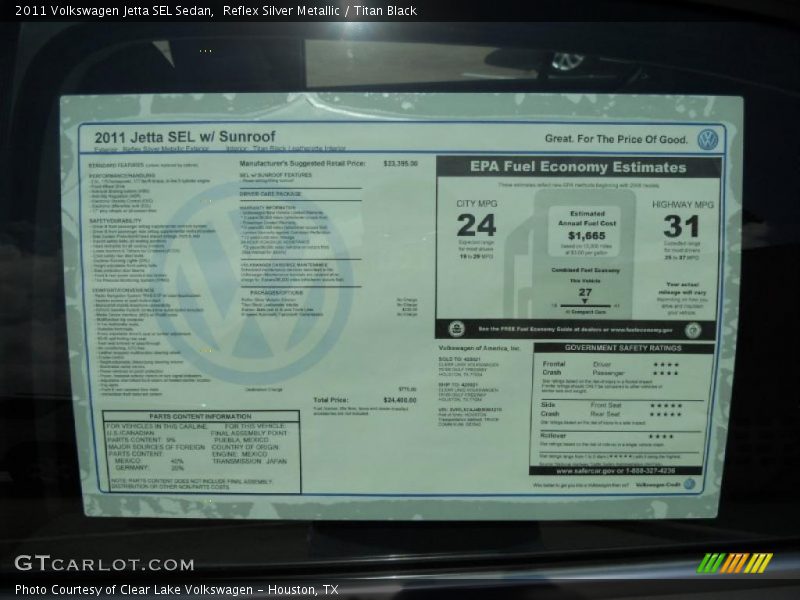Image resolution: width=800 pixels, height=600 pixels.
Task: Click the city MPG value 24
Action: 477,225
